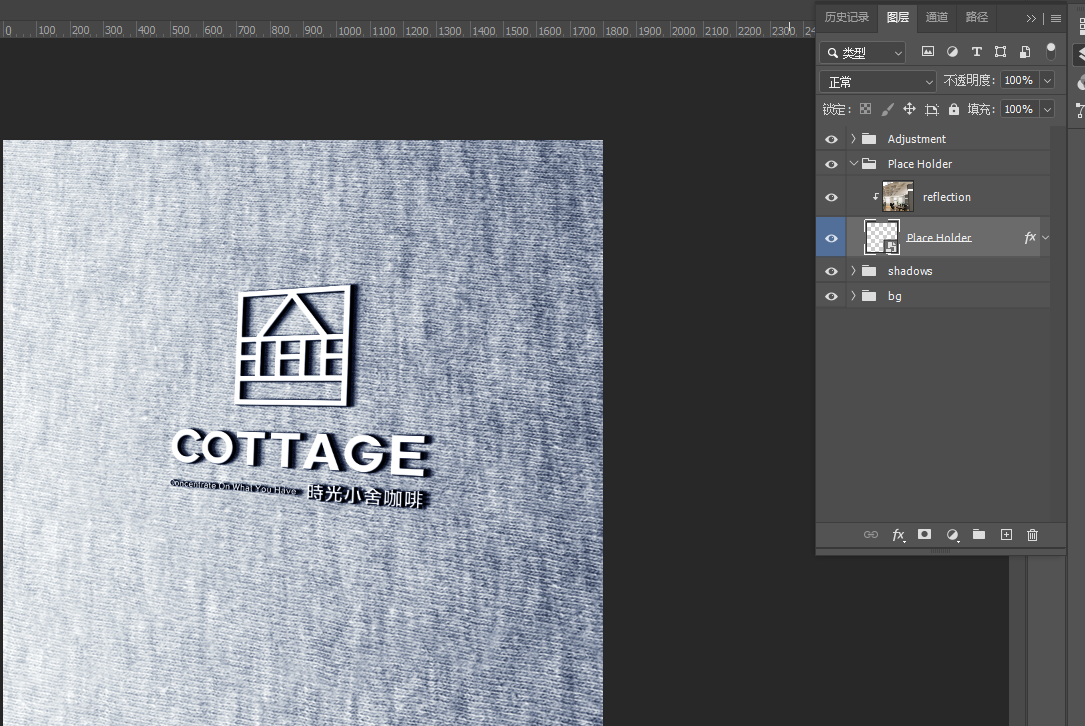Viewport: 1085px width, 726px height.
Task: Click the 不透明度 100% value field
Action: 1019,80
